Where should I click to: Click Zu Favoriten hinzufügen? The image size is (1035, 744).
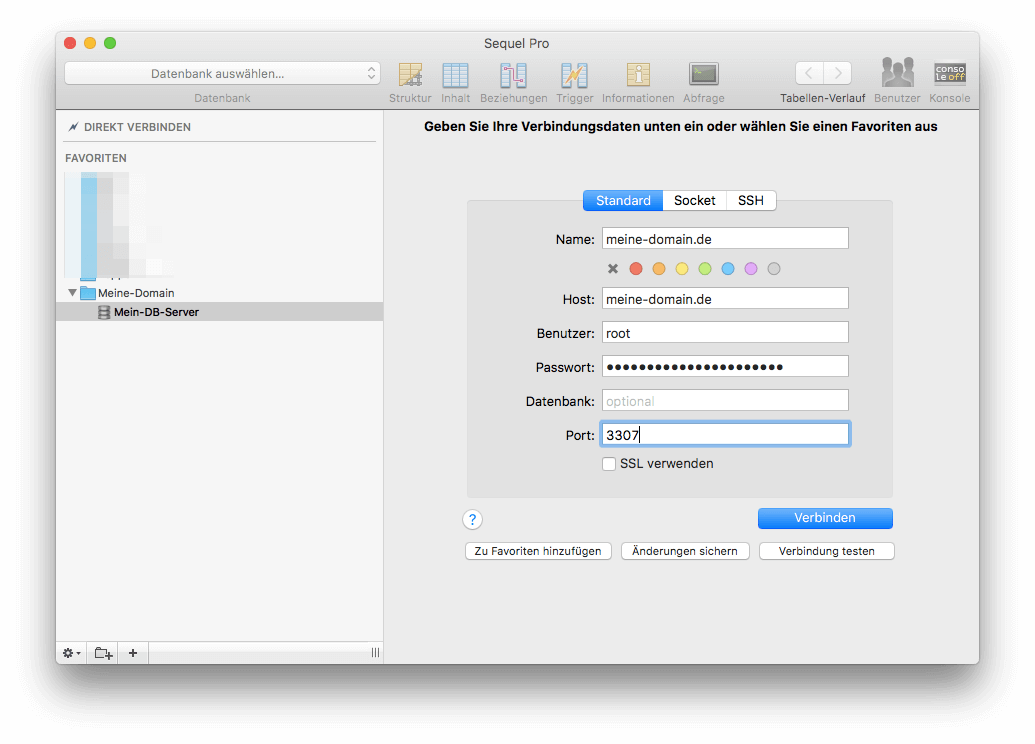point(538,551)
